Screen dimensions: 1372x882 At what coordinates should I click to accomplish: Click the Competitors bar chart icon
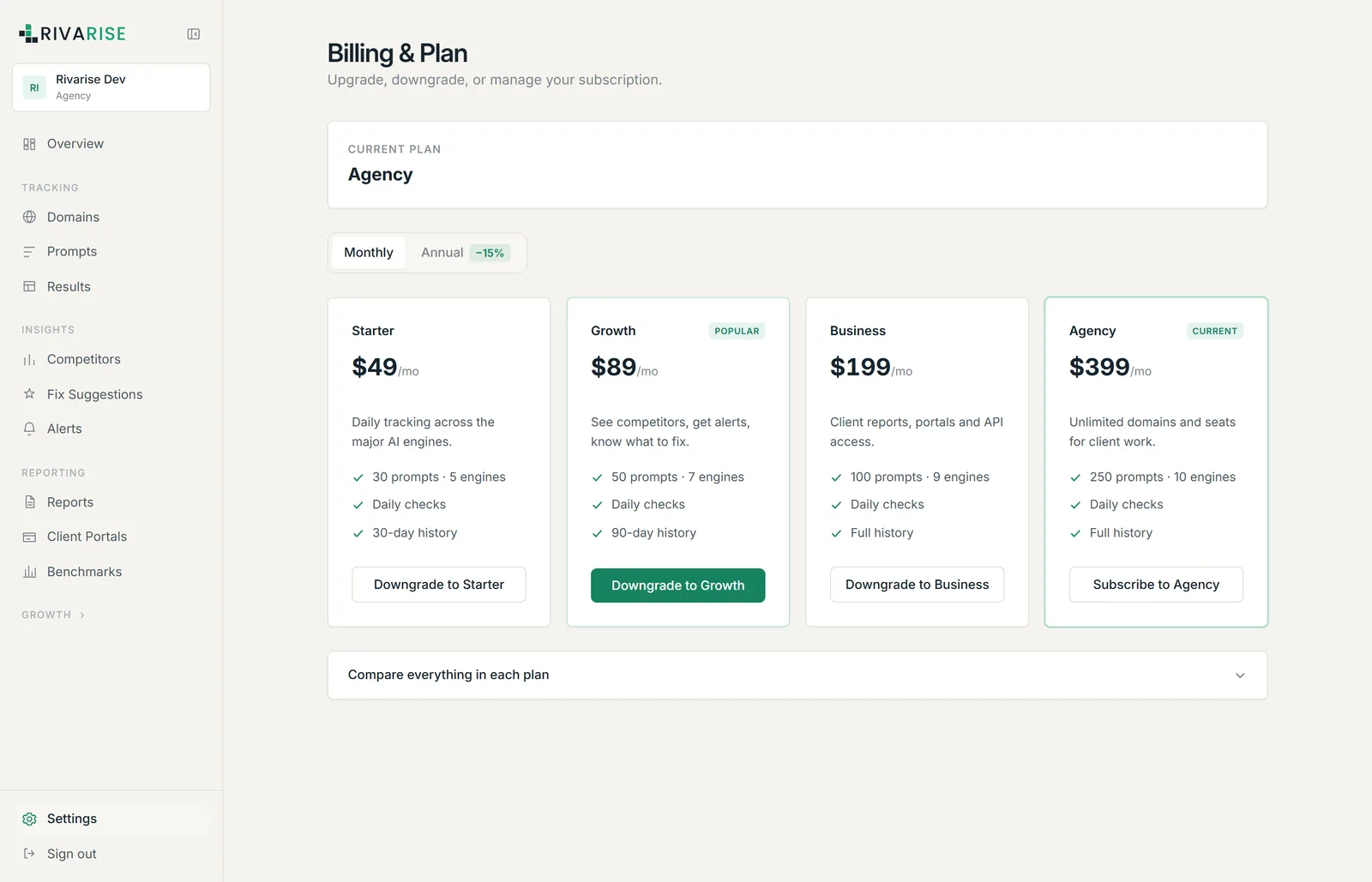[x=29, y=360]
